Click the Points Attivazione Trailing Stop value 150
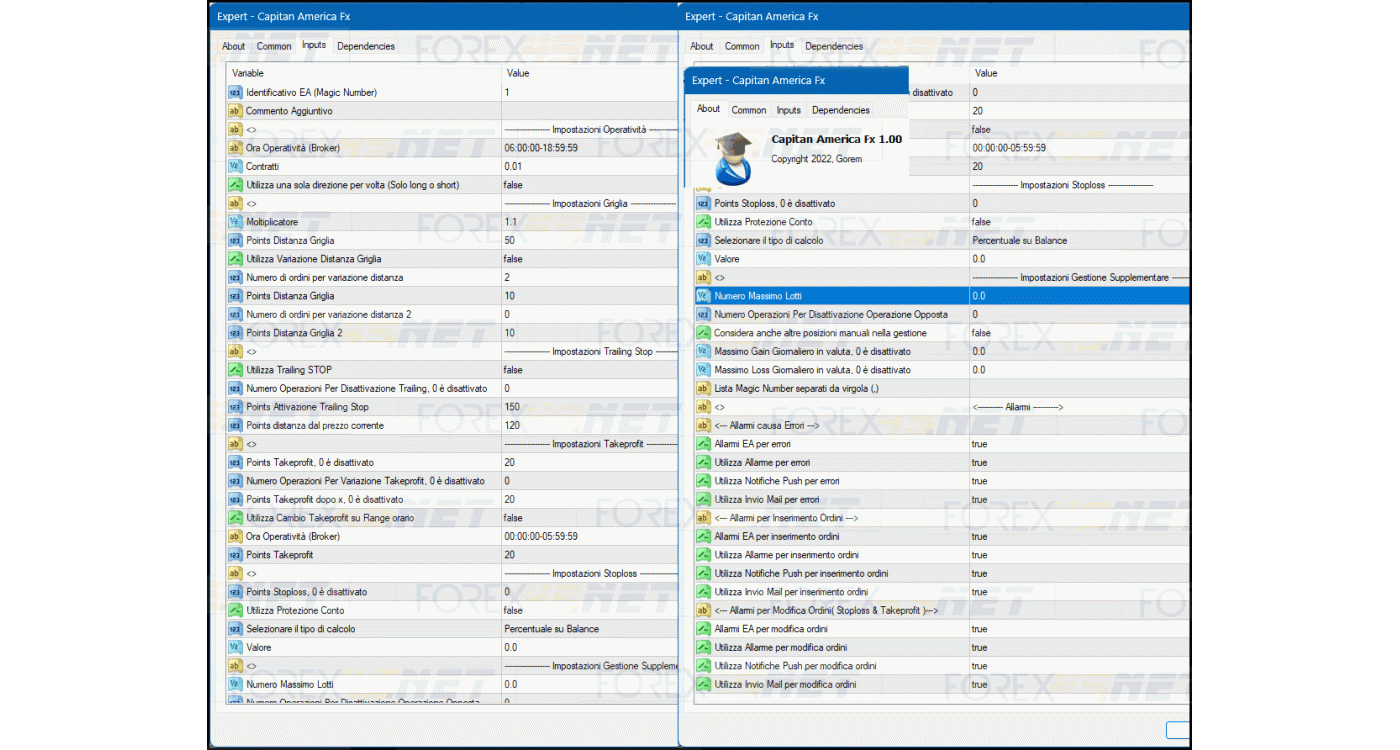 pos(512,407)
